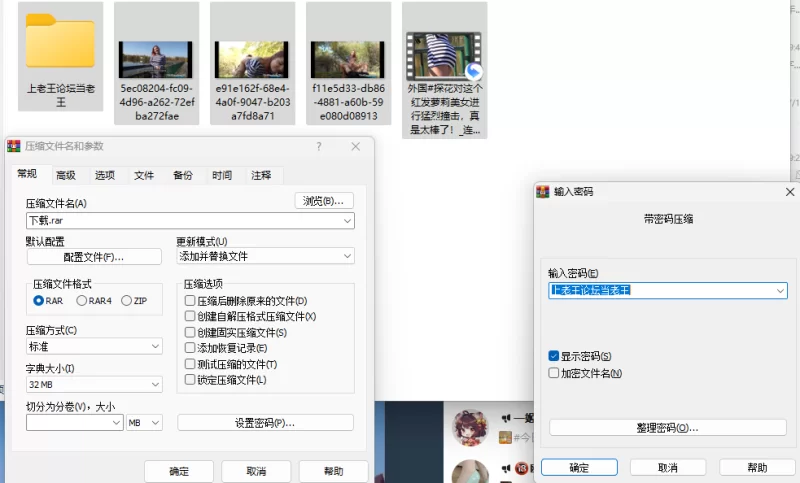Click the f11e5d33-db86-4881-a60b-59e080d08913 filename
Screen dimensions: 800x483
(x=348, y=102)
